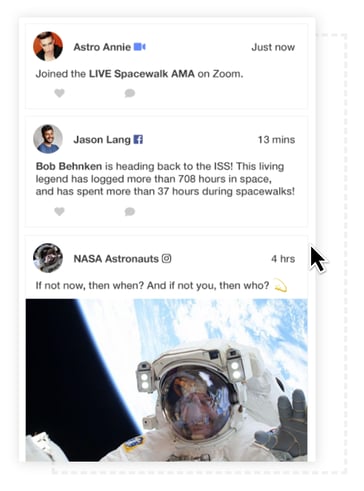The height and width of the screenshot is (491, 364).
Task: Open NASA Astronauts' profile avatar
Action: (48, 258)
